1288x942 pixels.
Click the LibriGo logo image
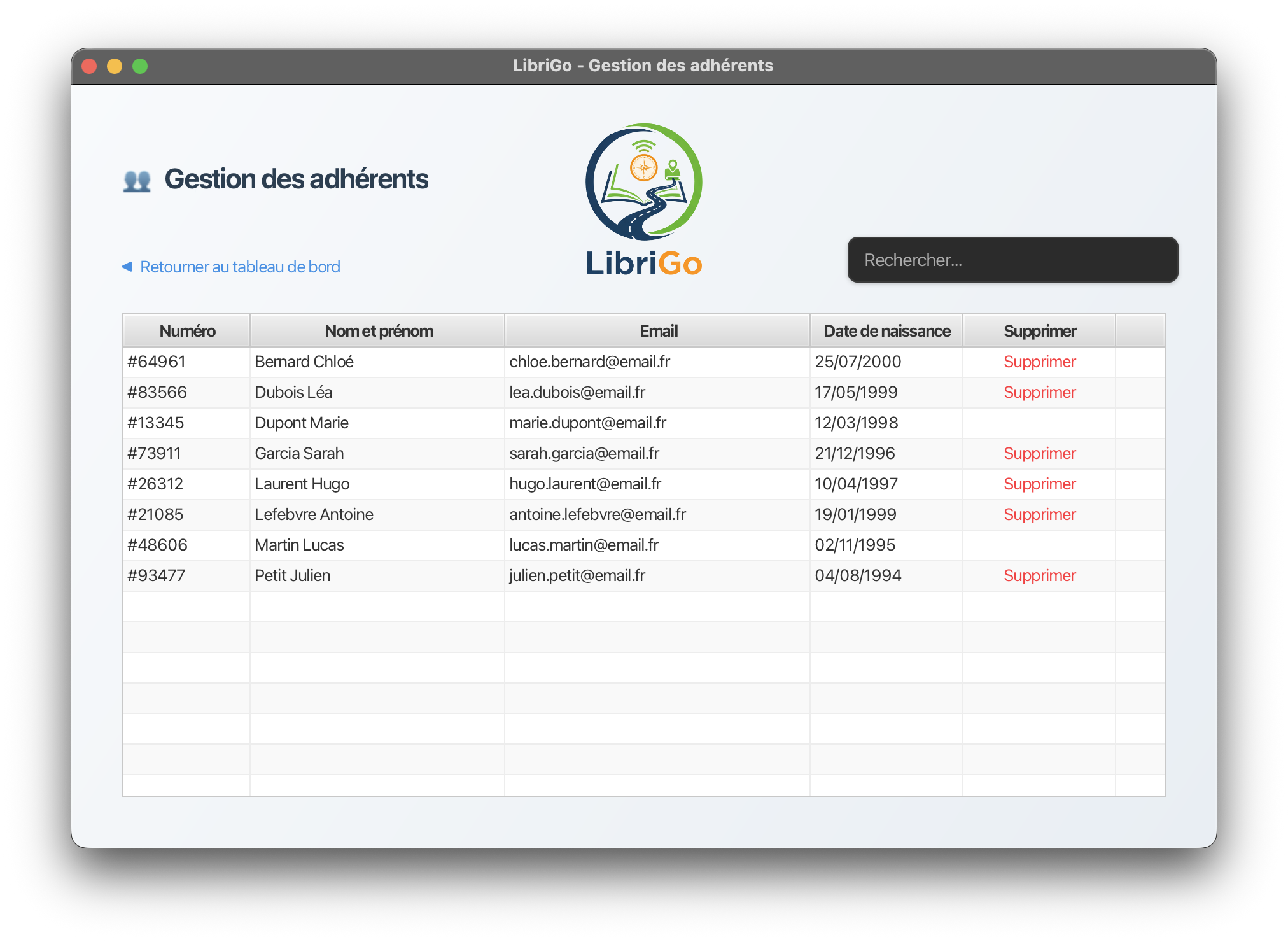click(643, 200)
